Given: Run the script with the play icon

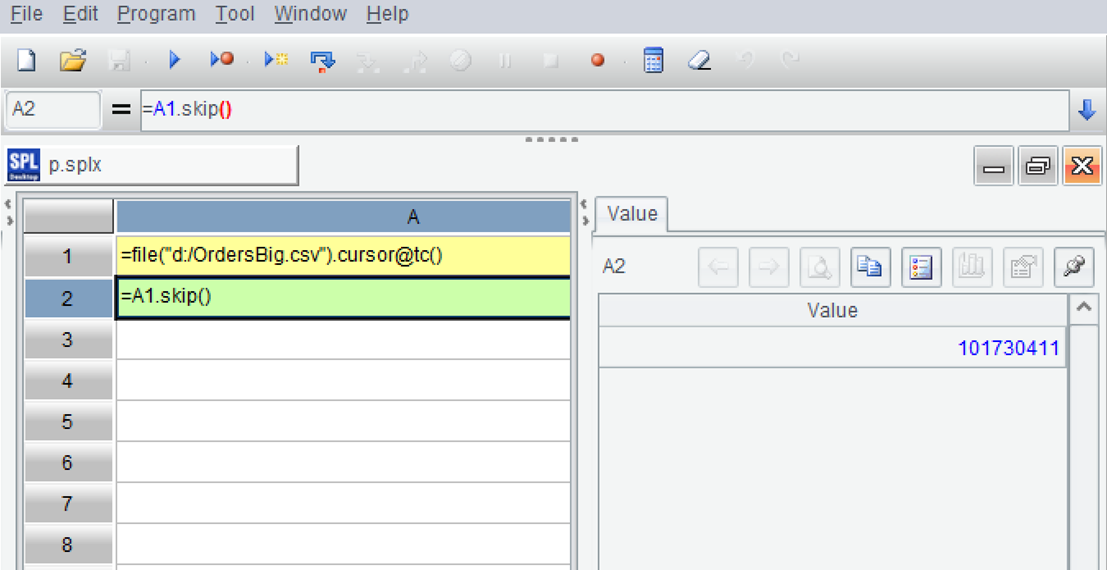Looking at the screenshot, I should (x=175, y=61).
